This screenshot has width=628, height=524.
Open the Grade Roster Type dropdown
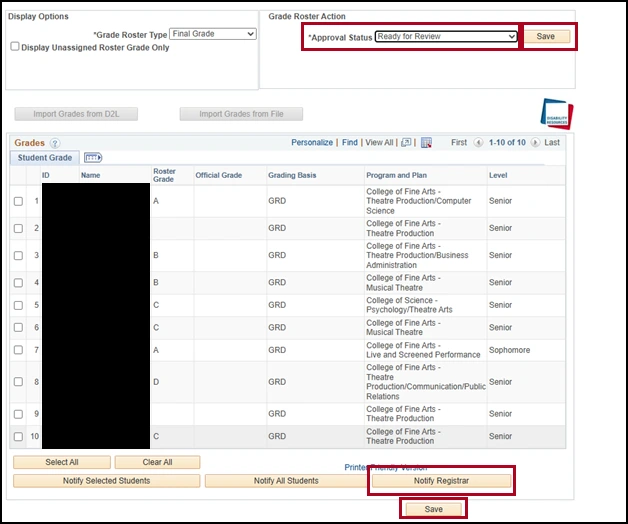[x=213, y=34]
